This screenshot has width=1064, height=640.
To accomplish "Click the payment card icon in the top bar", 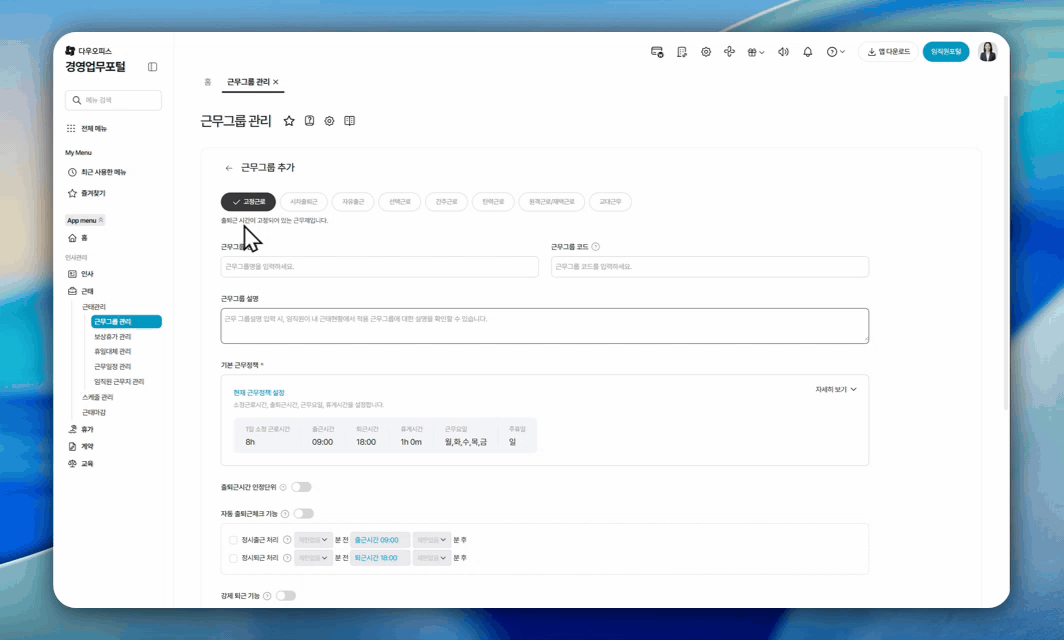I will [657, 52].
